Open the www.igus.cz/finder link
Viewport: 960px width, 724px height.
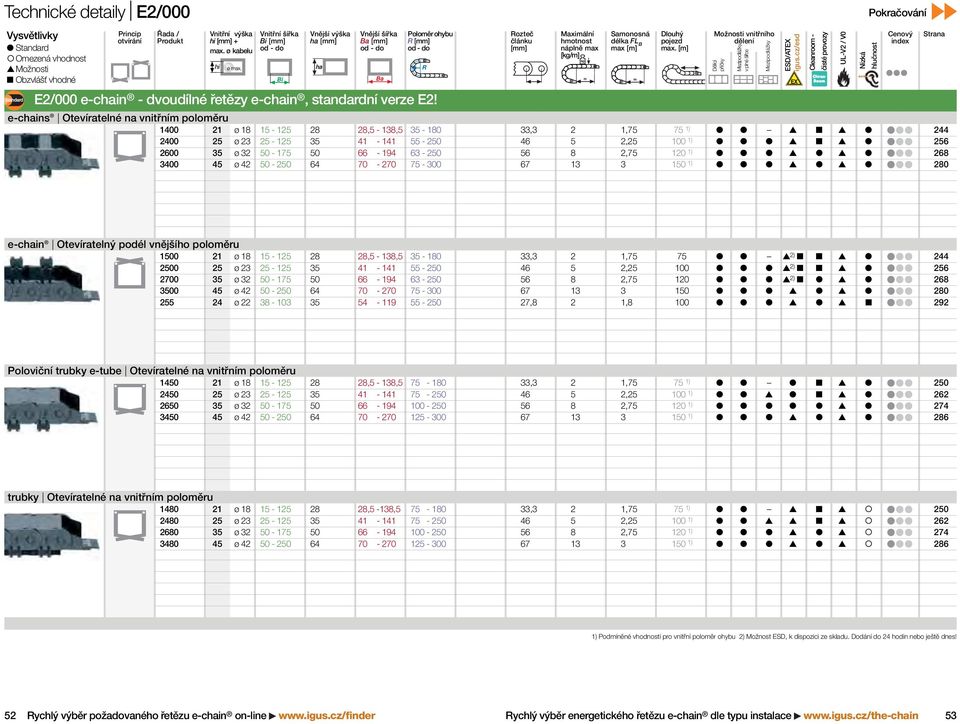pyautogui.click(x=327, y=715)
